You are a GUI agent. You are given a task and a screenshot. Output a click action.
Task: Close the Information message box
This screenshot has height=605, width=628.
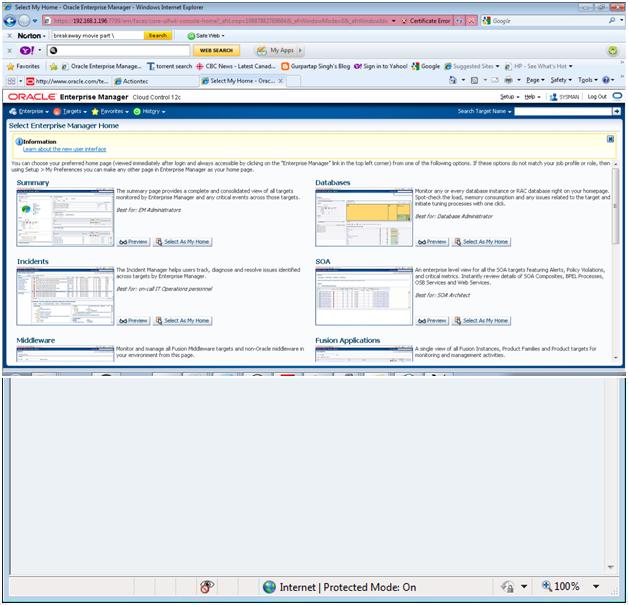pyautogui.click(x=610, y=139)
